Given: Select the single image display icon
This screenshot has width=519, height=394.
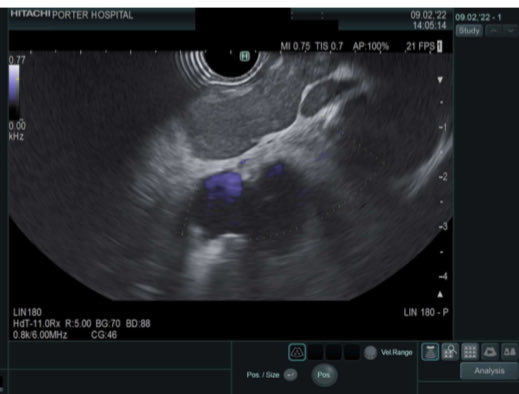Looking at the screenshot, I should (430, 352).
